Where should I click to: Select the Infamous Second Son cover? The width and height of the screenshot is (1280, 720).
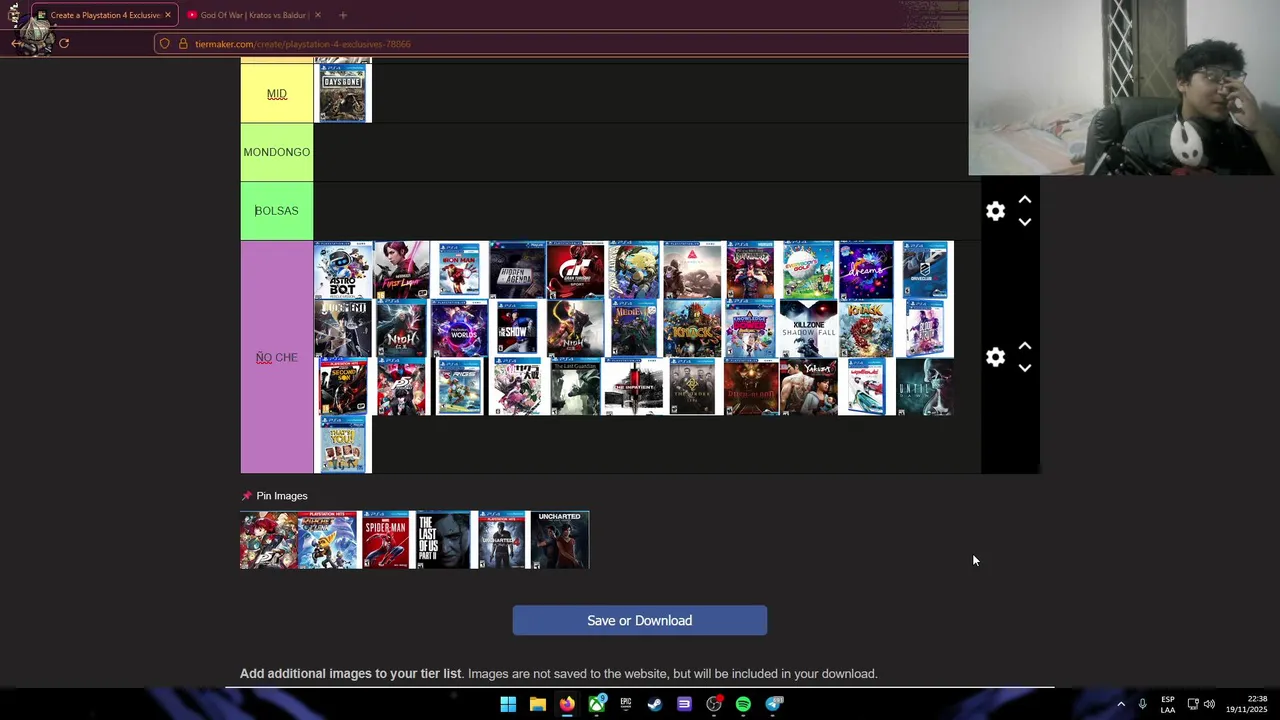tap(343, 386)
